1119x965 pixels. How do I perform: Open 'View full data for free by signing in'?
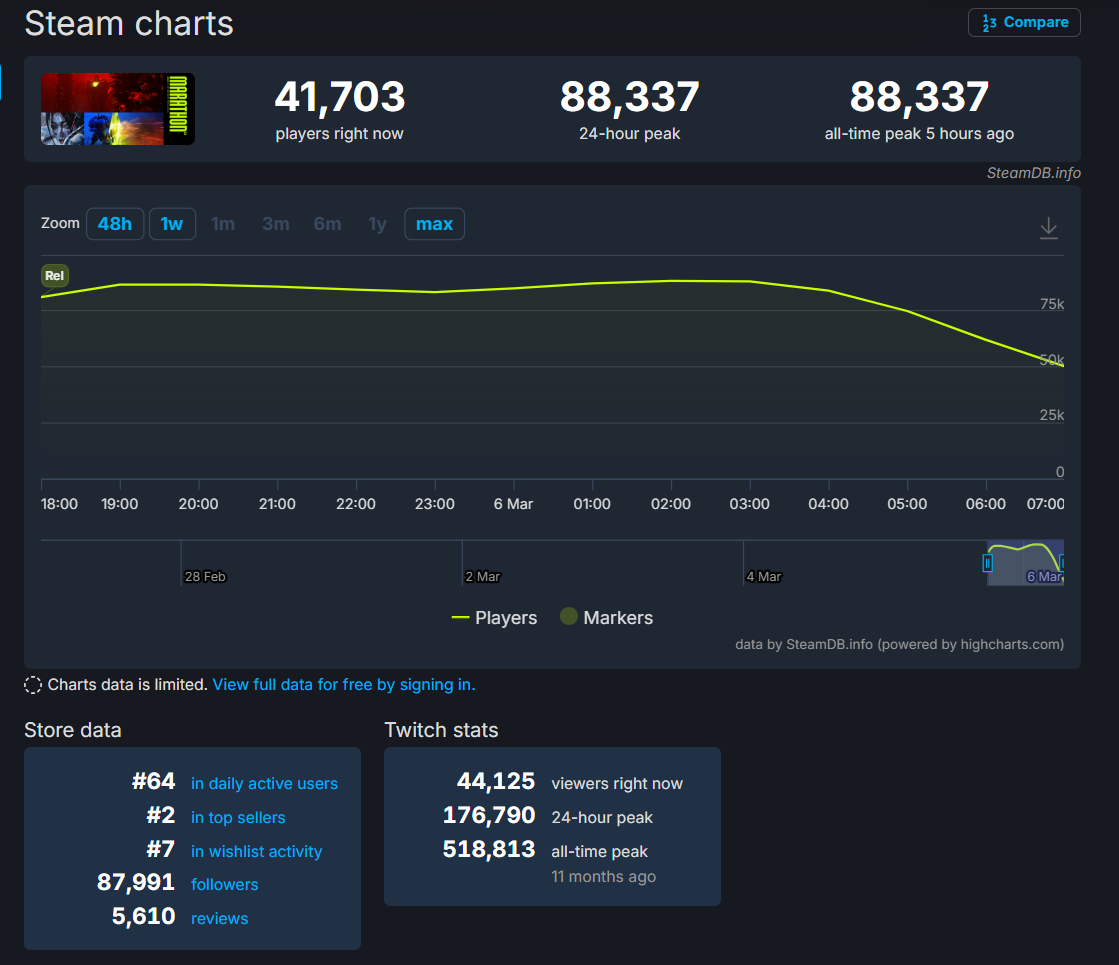[344, 684]
